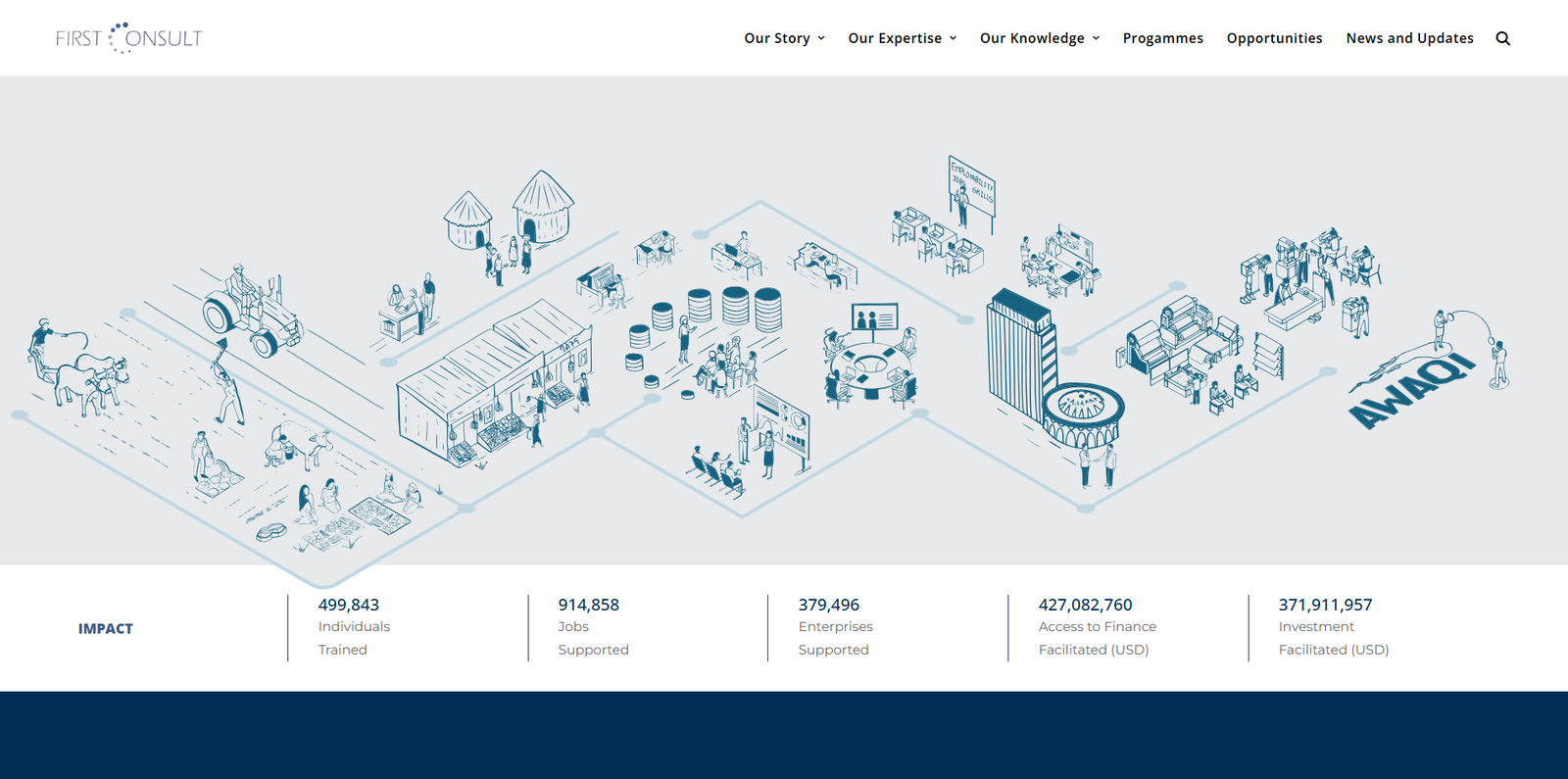Viewport: 1568px width, 779px height.
Task: Click the round conference table illustration
Action: point(870,369)
